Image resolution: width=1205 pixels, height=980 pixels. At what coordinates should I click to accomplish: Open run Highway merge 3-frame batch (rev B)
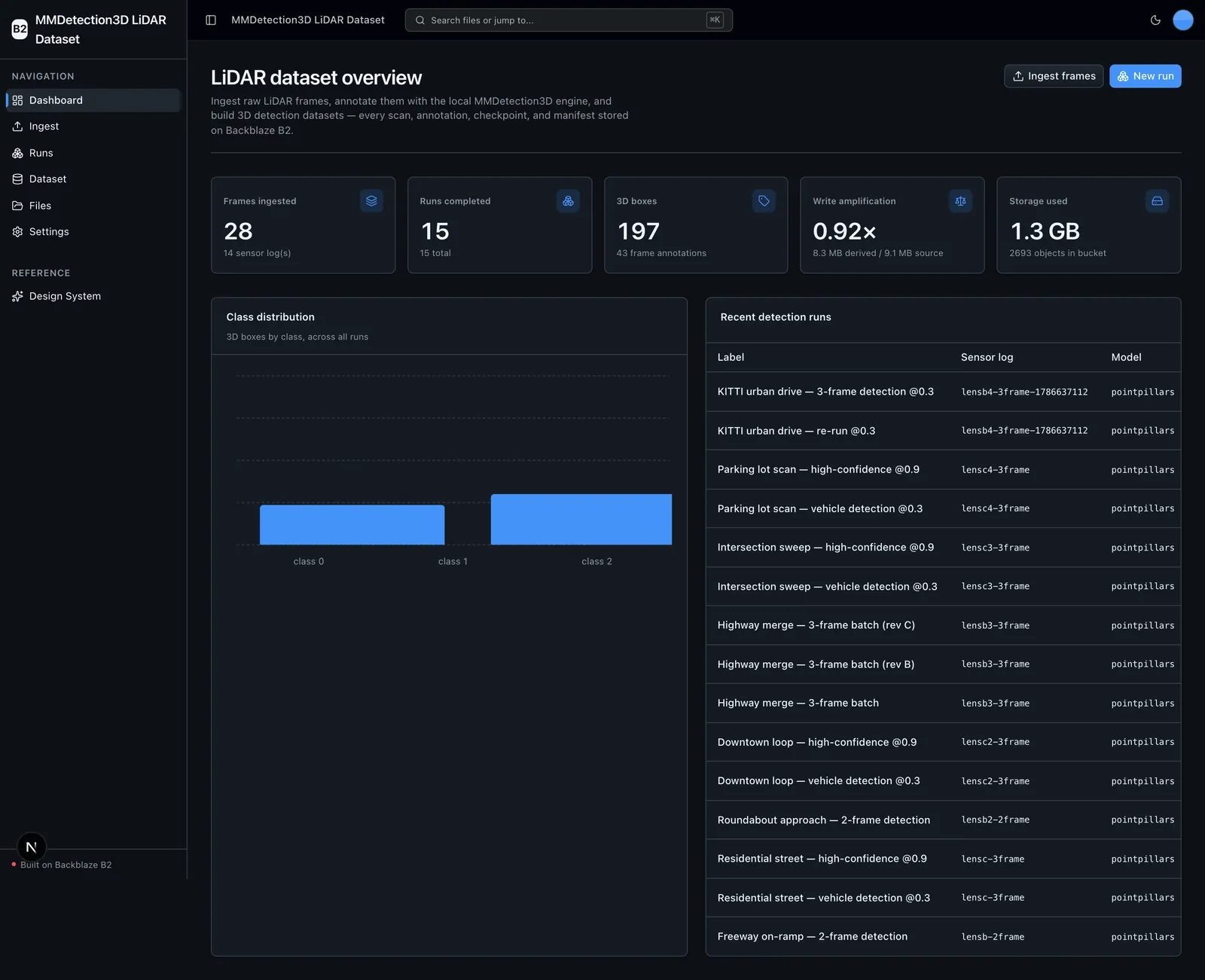click(816, 664)
